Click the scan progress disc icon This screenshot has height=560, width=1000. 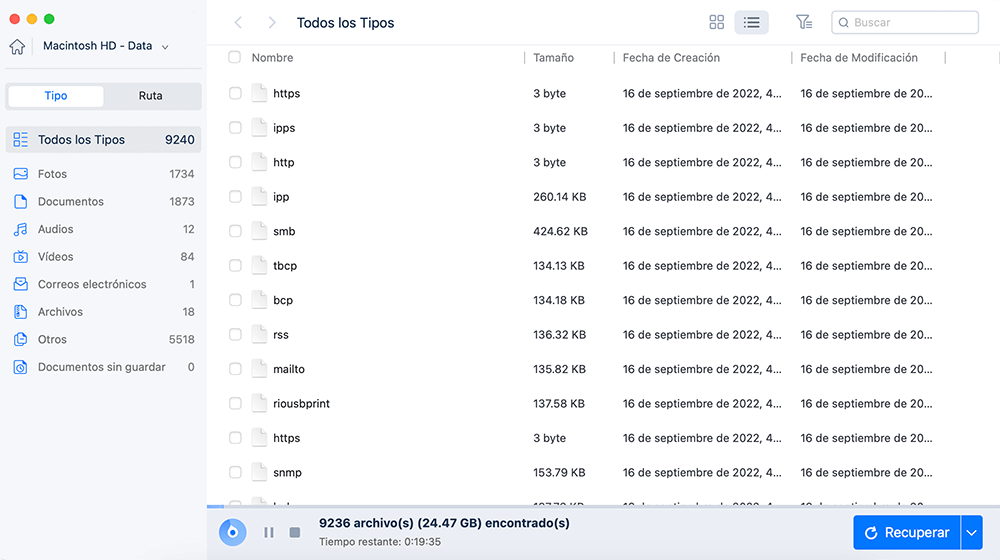(x=233, y=532)
